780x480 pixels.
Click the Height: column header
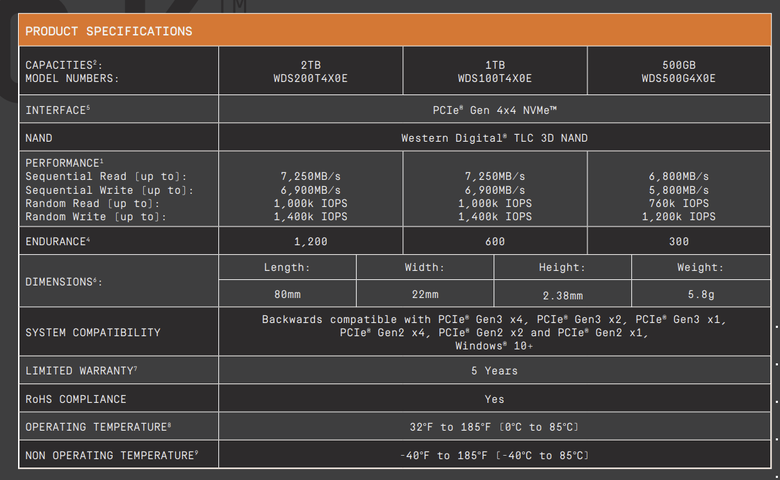click(x=562, y=268)
